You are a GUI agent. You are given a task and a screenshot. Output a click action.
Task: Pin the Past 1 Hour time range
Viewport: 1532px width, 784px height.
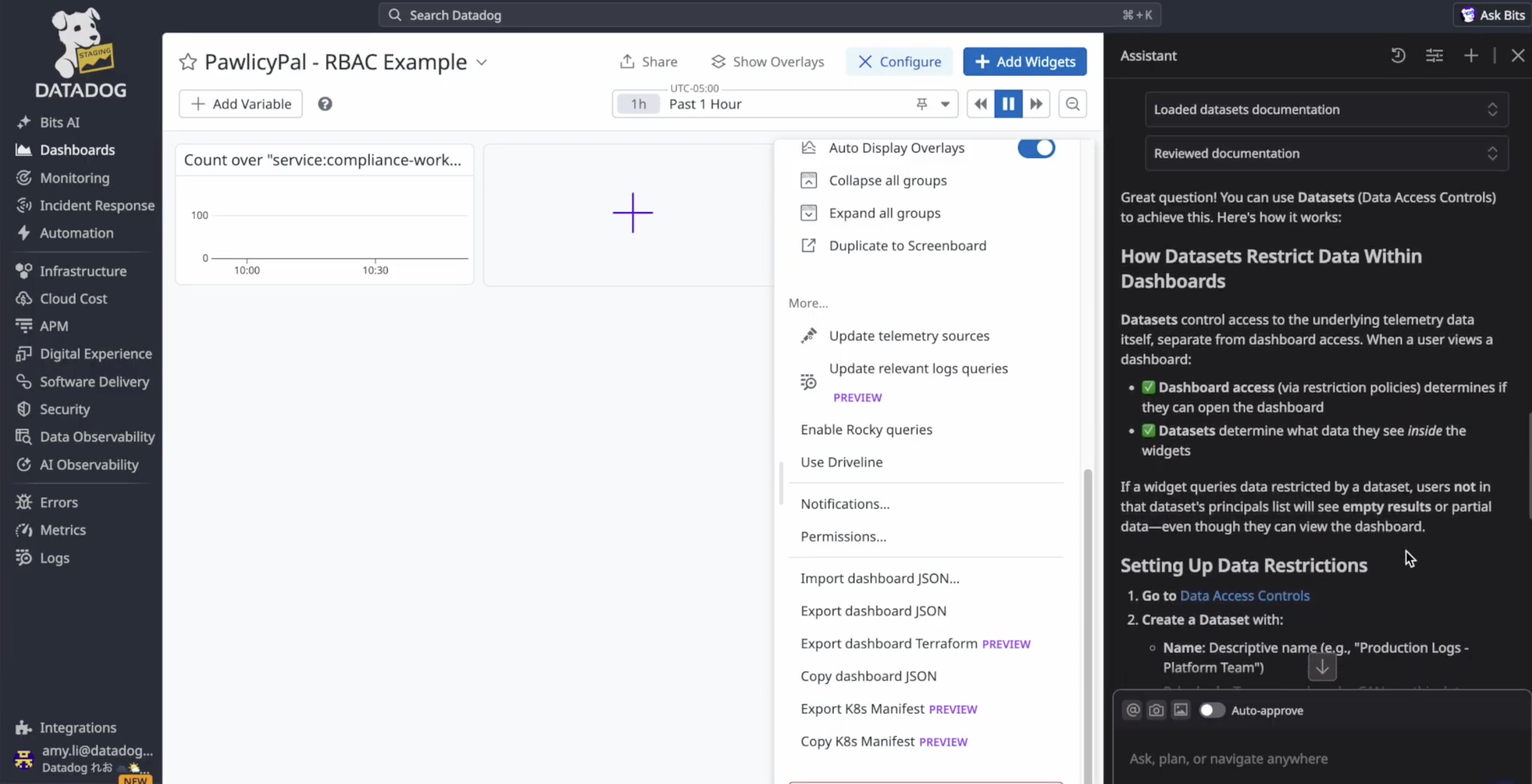click(922, 104)
